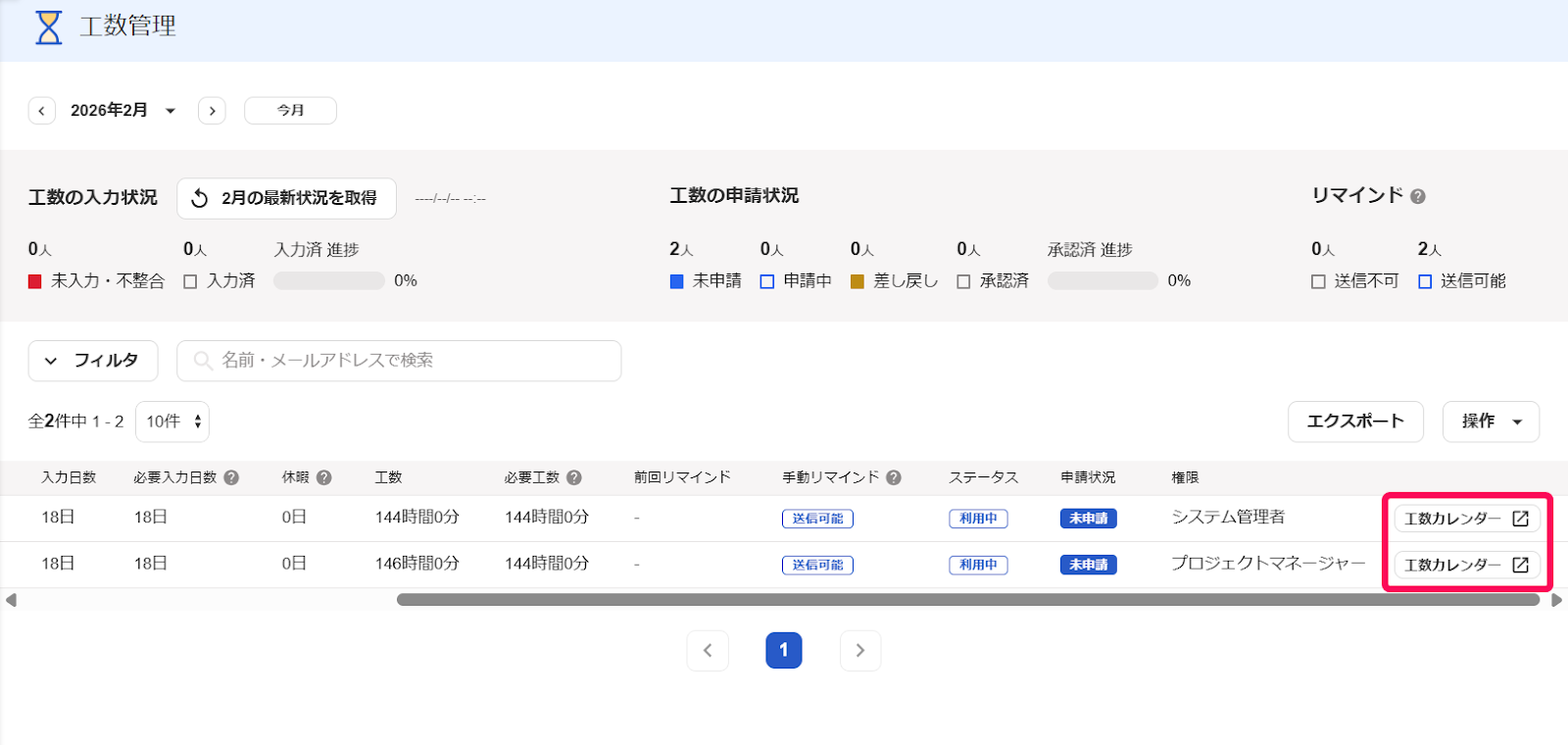Click the hourglass 工数管理 logo icon
The width and height of the screenshot is (1568, 745).
click(48, 27)
